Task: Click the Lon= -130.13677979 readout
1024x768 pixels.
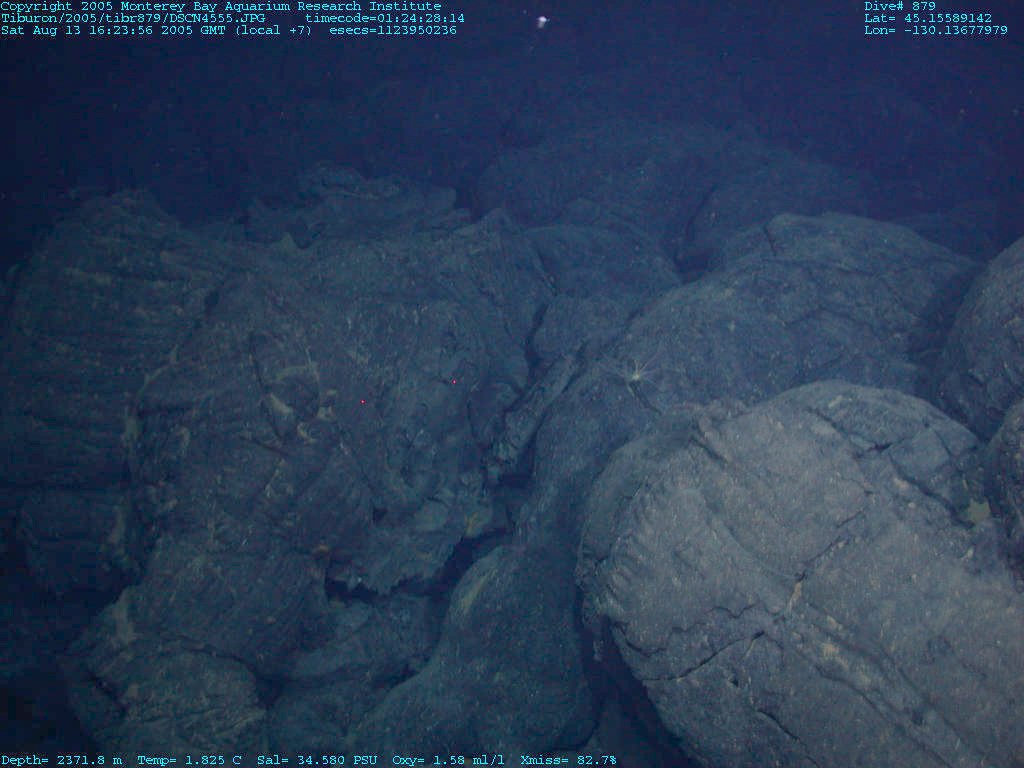Action: [936, 30]
